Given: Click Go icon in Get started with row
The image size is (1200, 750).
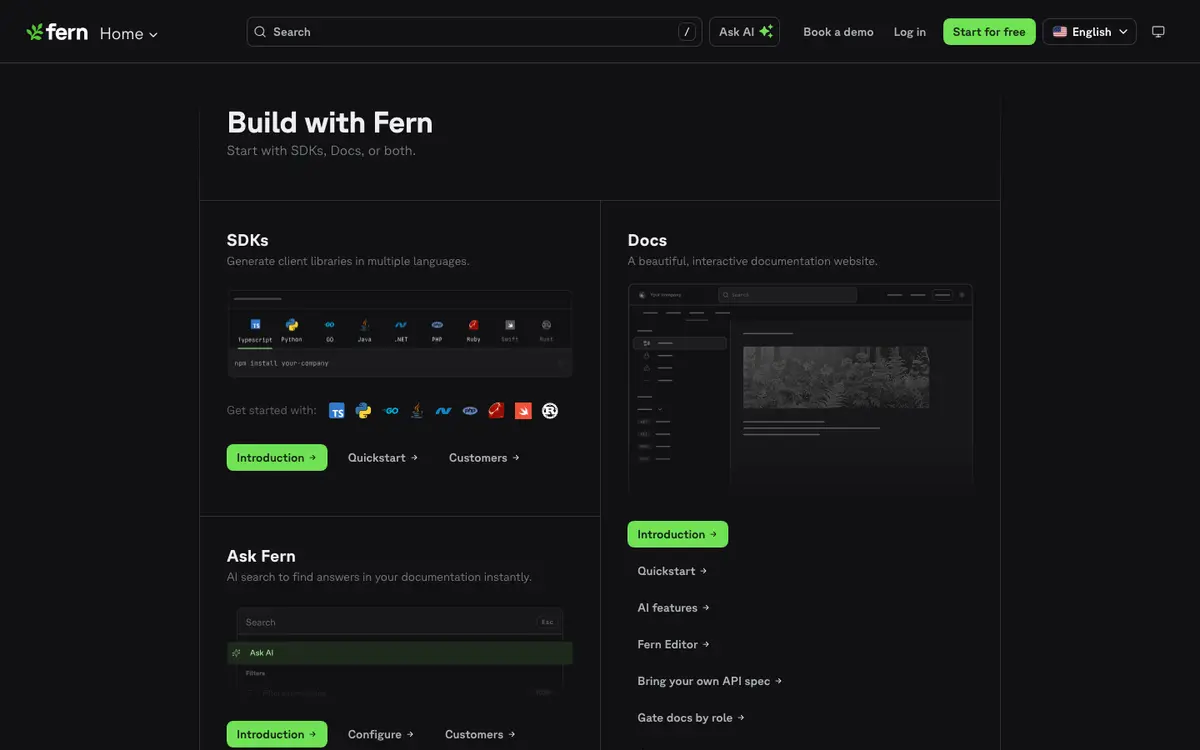Looking at the screenshot, I should click(391, 411).
